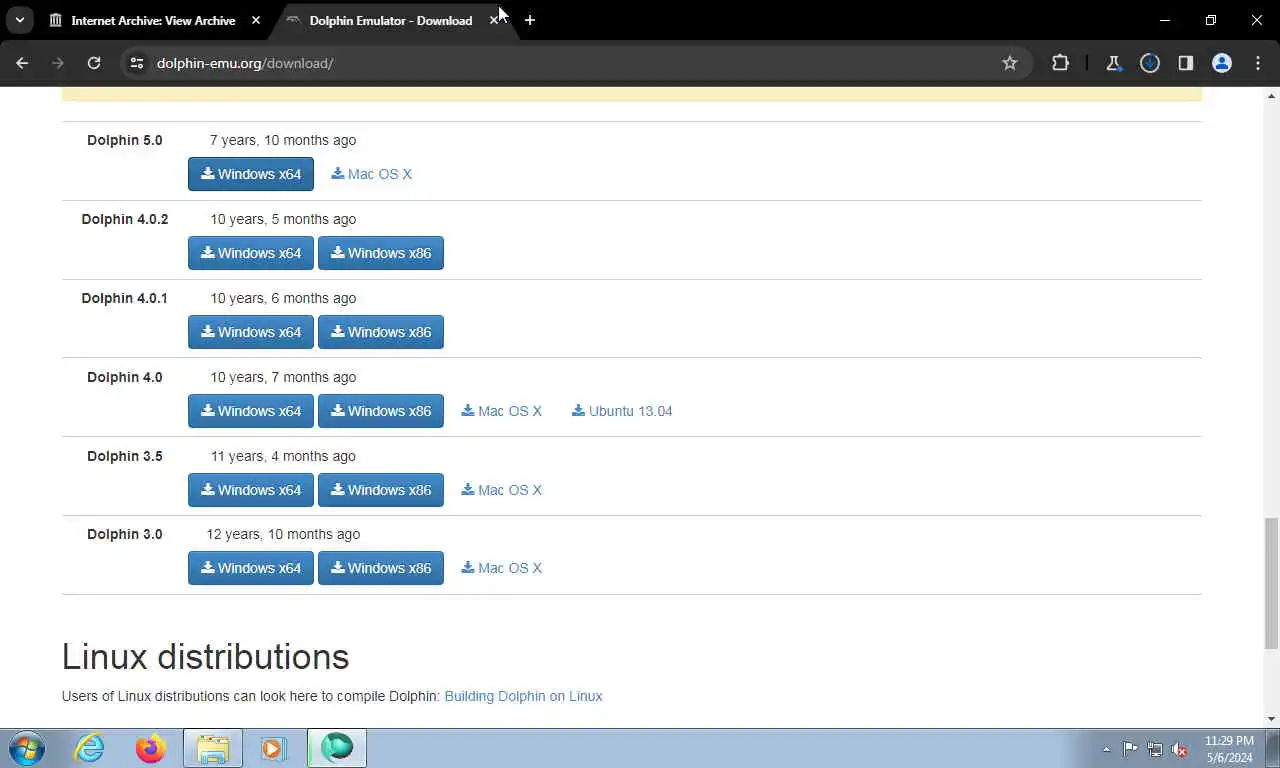Open the clock showing 11:29 PM

1229,749
